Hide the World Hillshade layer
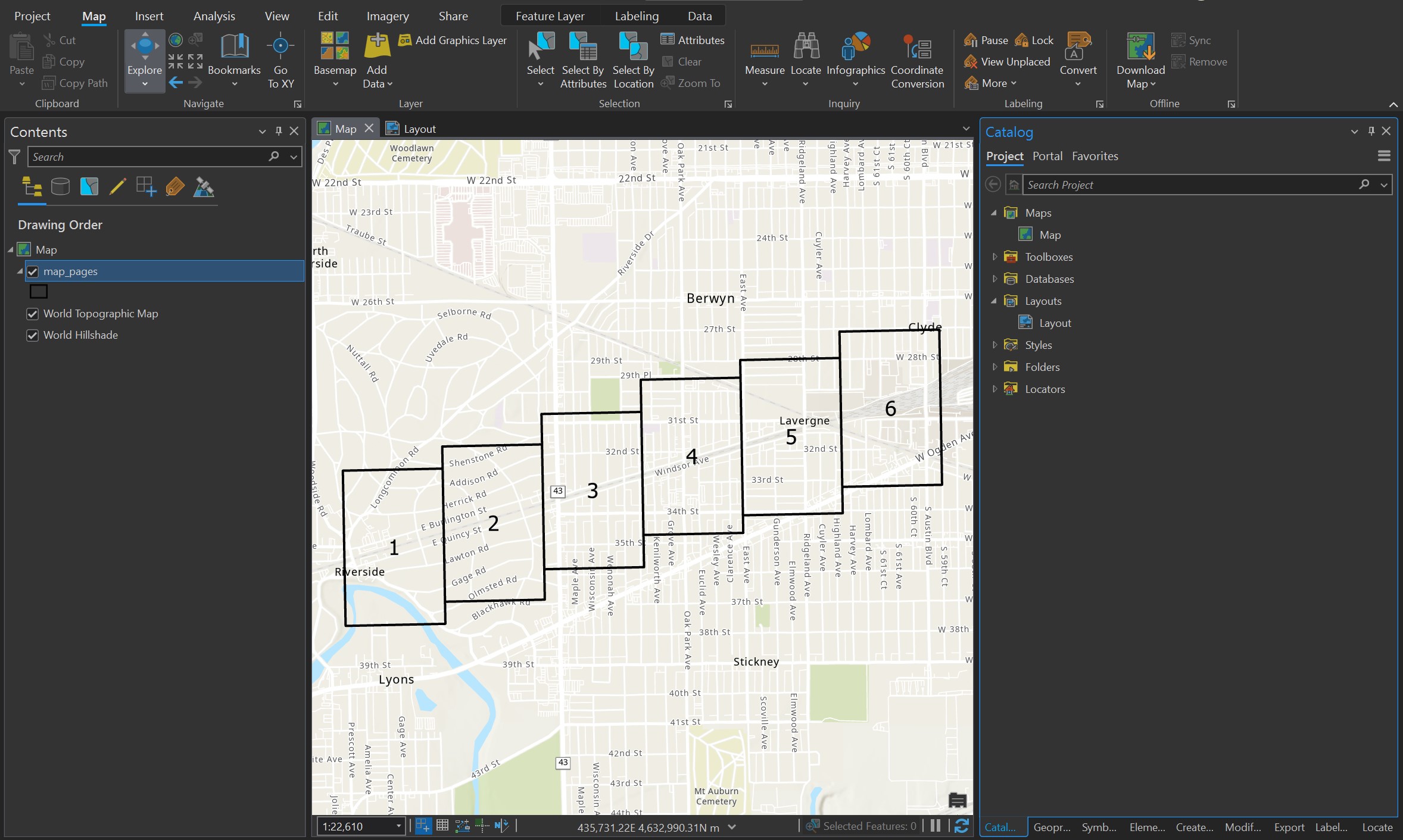The image size is (1403, 840). [x=33, y=335]
